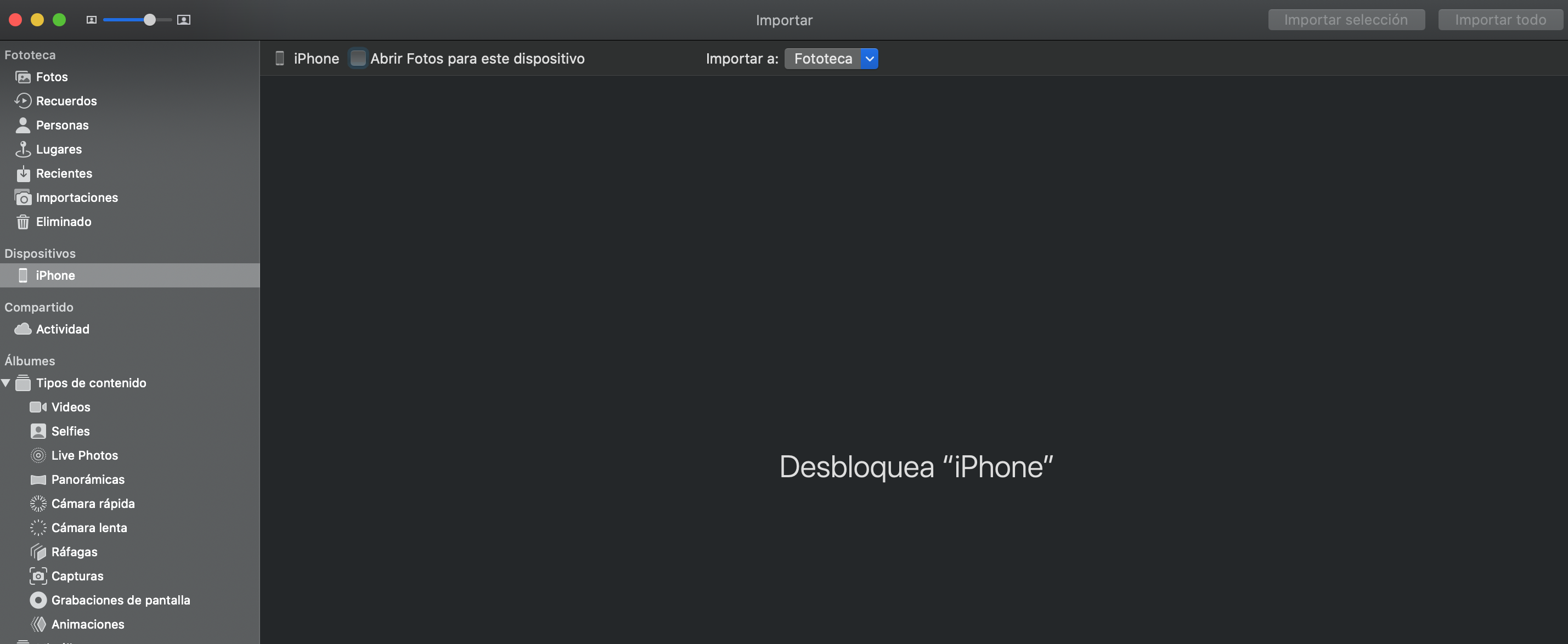This screenshot has width=1568, height=644.
Task: Click the Personas silhouette icon
Action: point(23,125)
